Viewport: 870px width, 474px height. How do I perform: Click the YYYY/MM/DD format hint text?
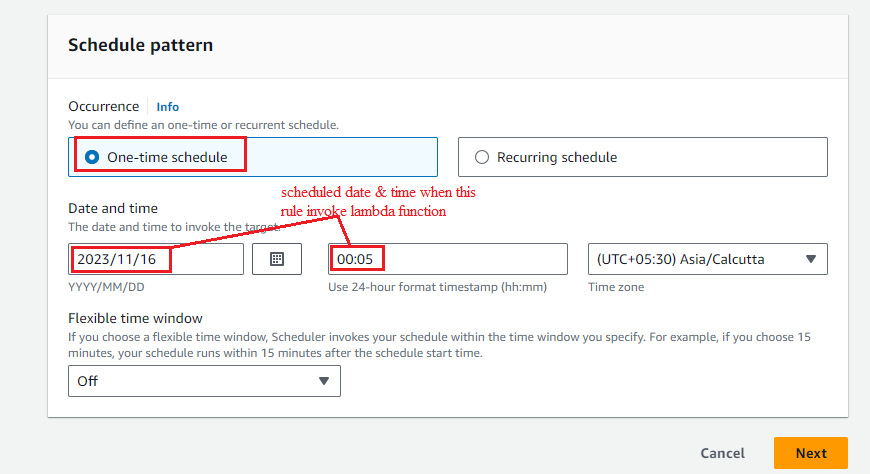[x=106, y=287]
